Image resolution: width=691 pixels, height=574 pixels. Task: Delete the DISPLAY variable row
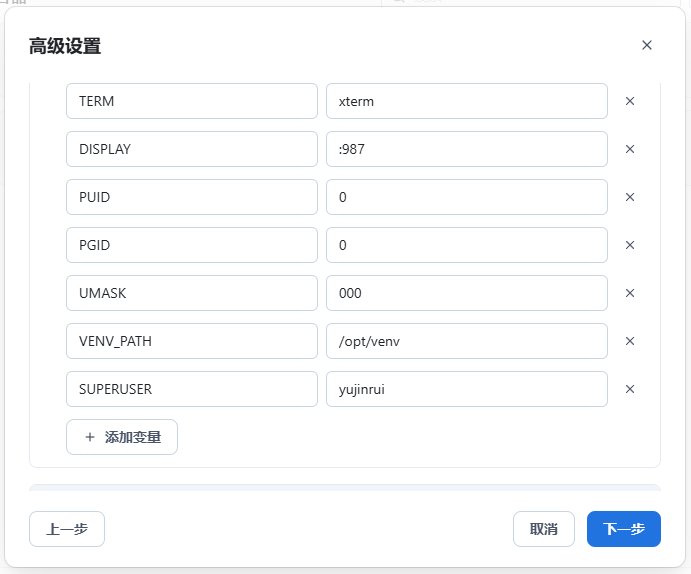click(630, 149)
